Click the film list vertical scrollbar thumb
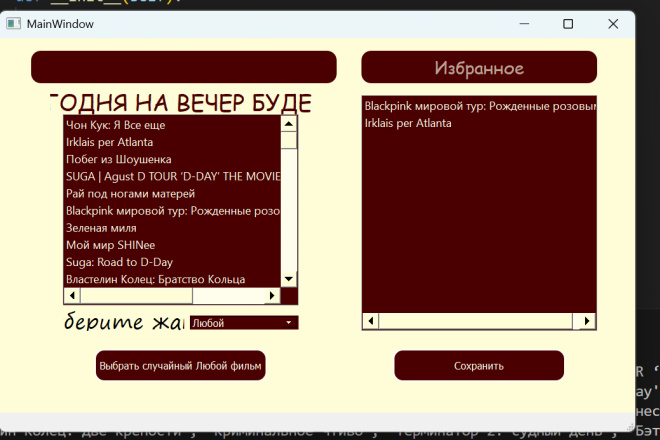Screen dimensions: 660x440 [x=289, y=140]
